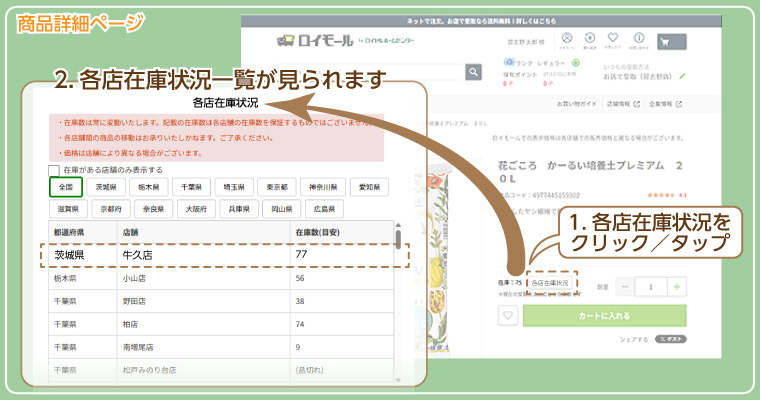Open the notifications info icon in header
Screen dimensions: 760x400
639,40
